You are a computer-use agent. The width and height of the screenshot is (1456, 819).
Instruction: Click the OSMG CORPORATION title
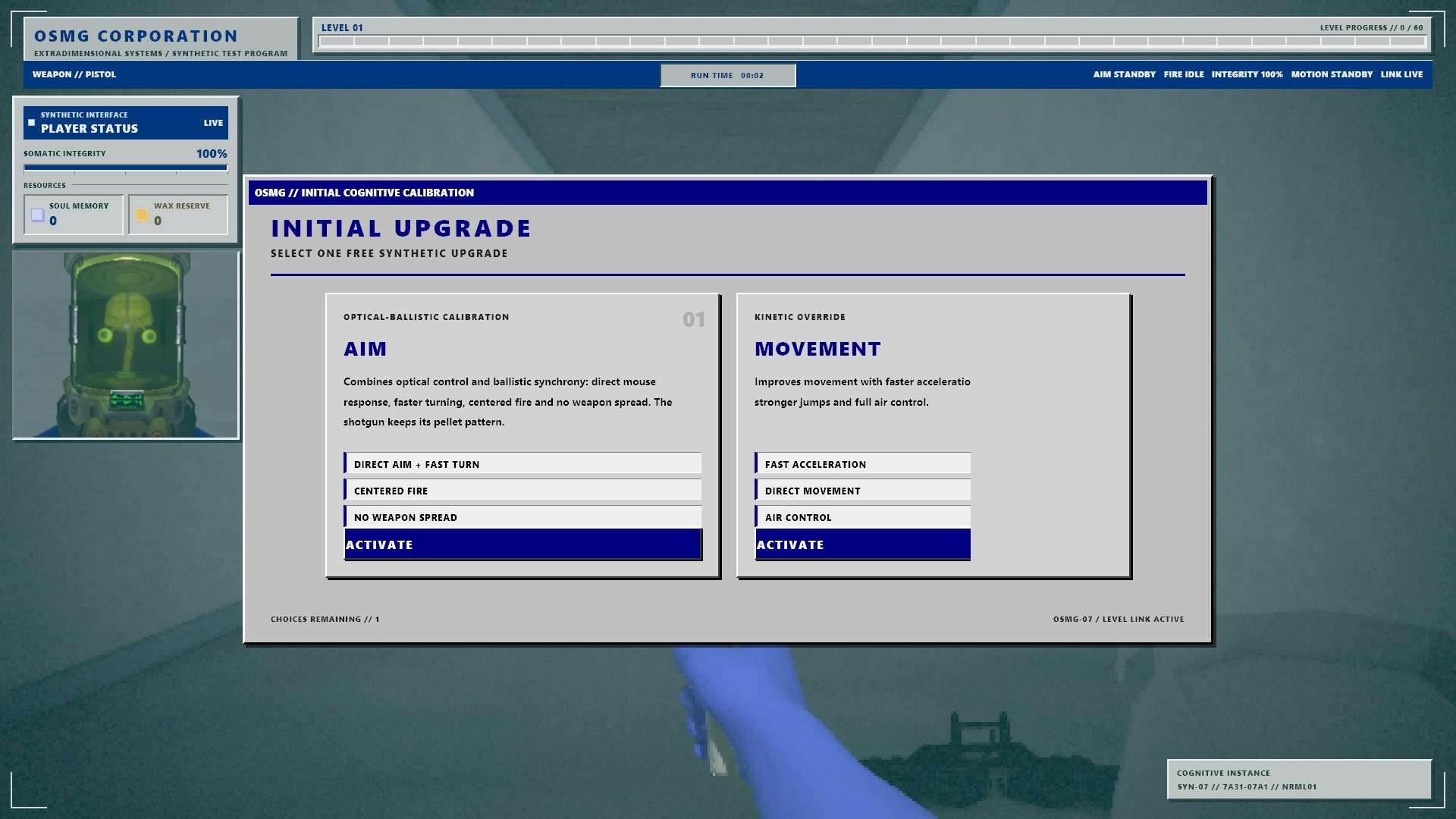[136, 36]
